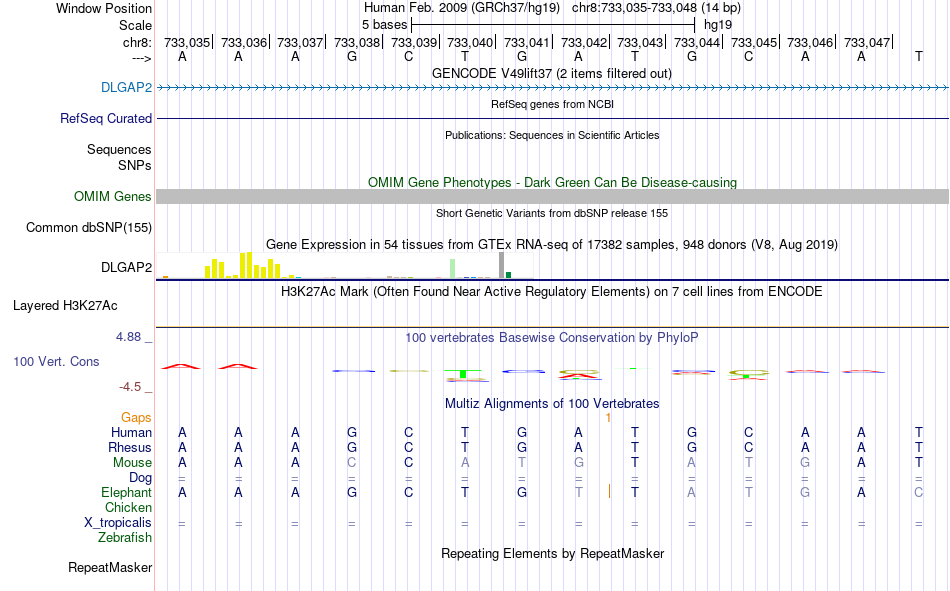Image resolution: width=950 pixels, height=591 pixels.
Task: Select the Rhesus species label
Action: [x=130, y=447]
